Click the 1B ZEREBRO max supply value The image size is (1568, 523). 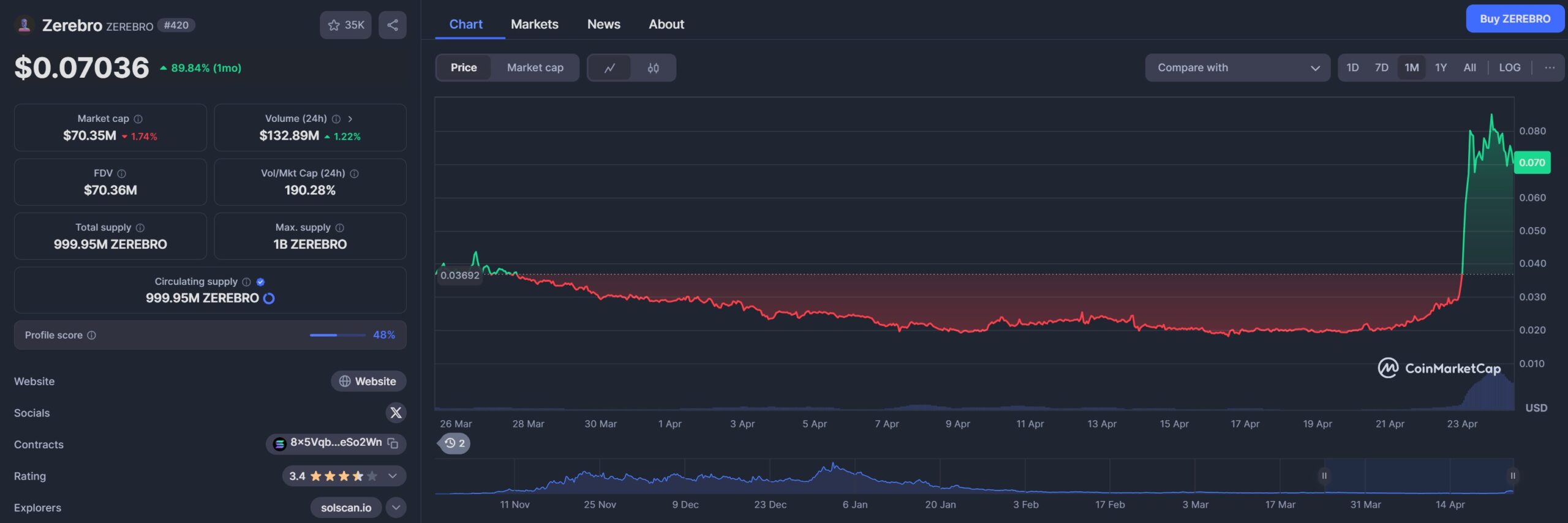(310, 244)
